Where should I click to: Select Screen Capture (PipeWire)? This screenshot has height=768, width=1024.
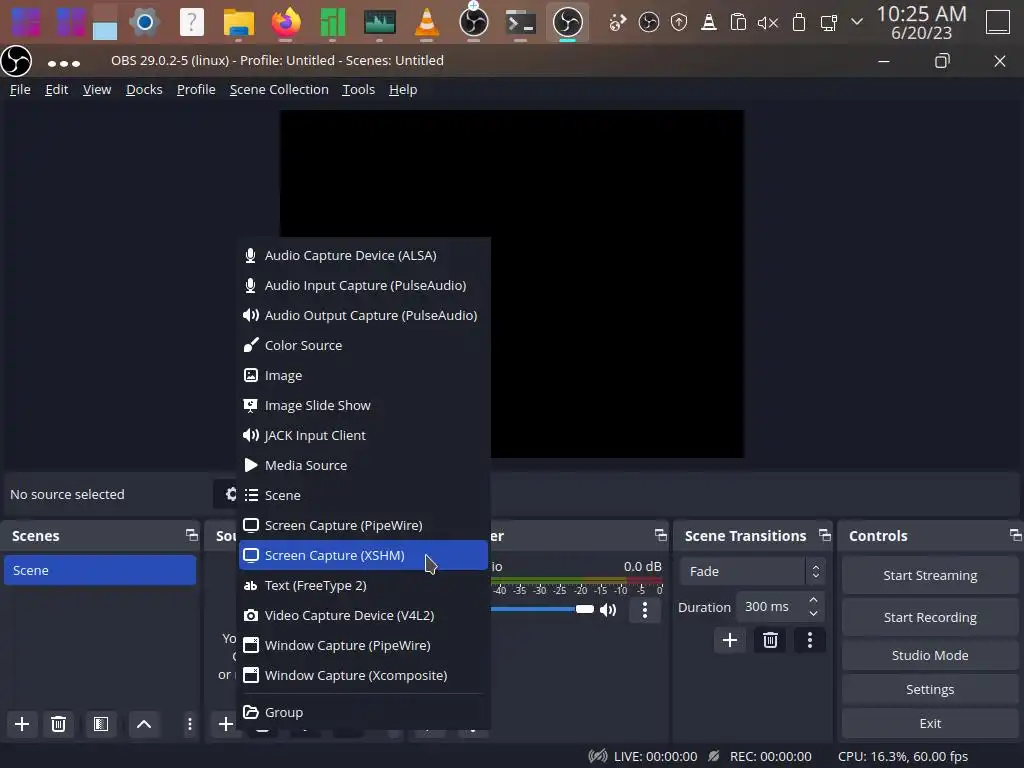tap(363, 526)
